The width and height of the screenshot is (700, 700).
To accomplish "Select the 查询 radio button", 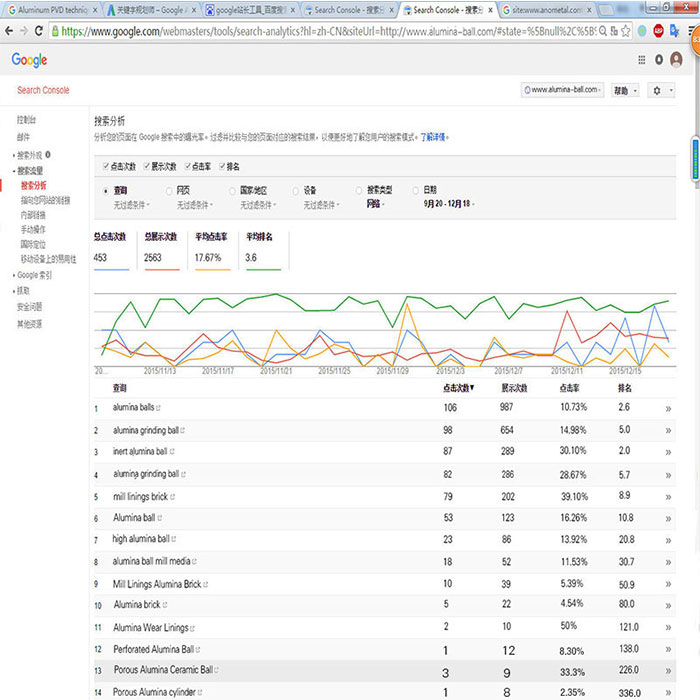I will coord(106,191).
